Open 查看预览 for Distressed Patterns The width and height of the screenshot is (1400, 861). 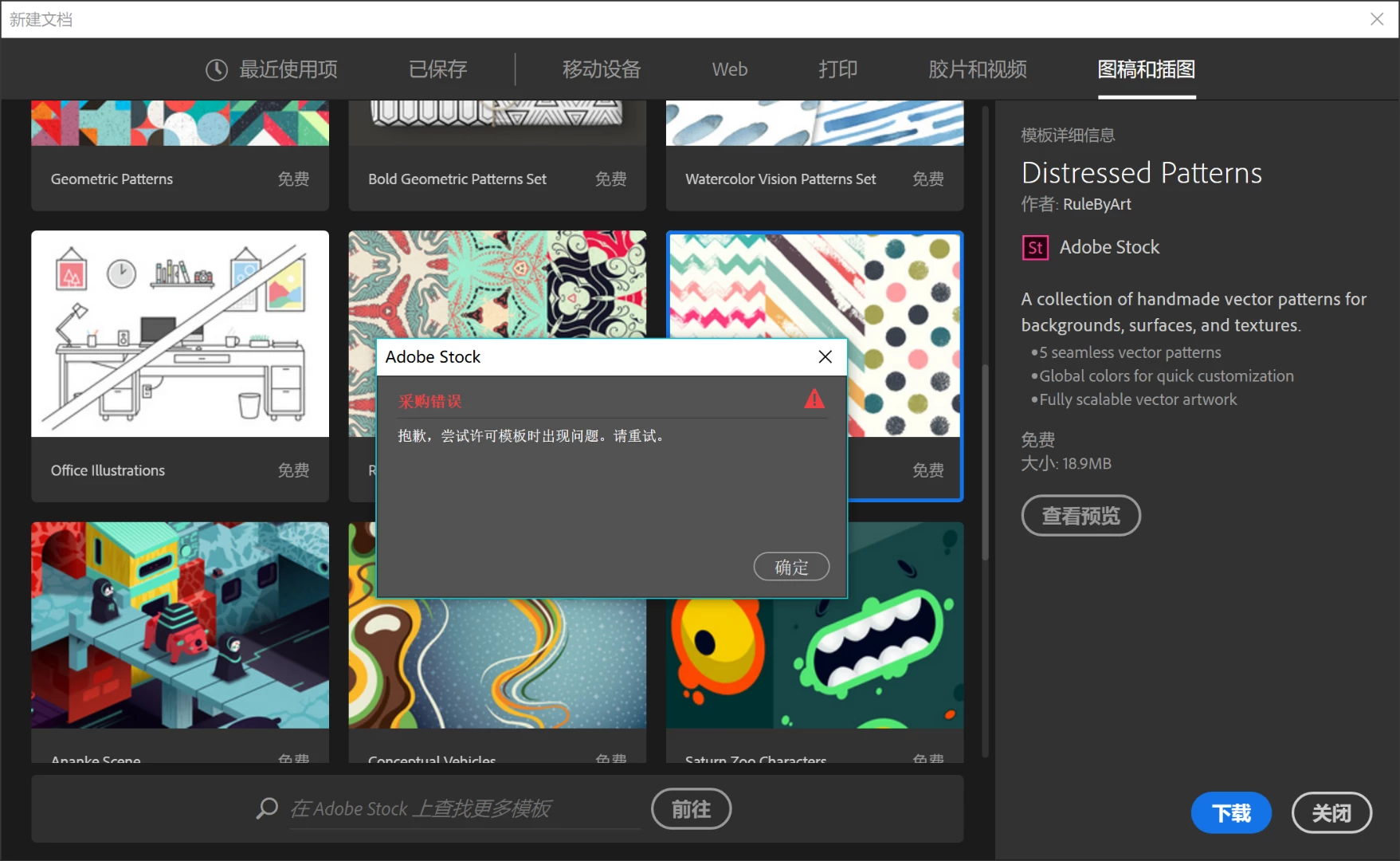1080,516
